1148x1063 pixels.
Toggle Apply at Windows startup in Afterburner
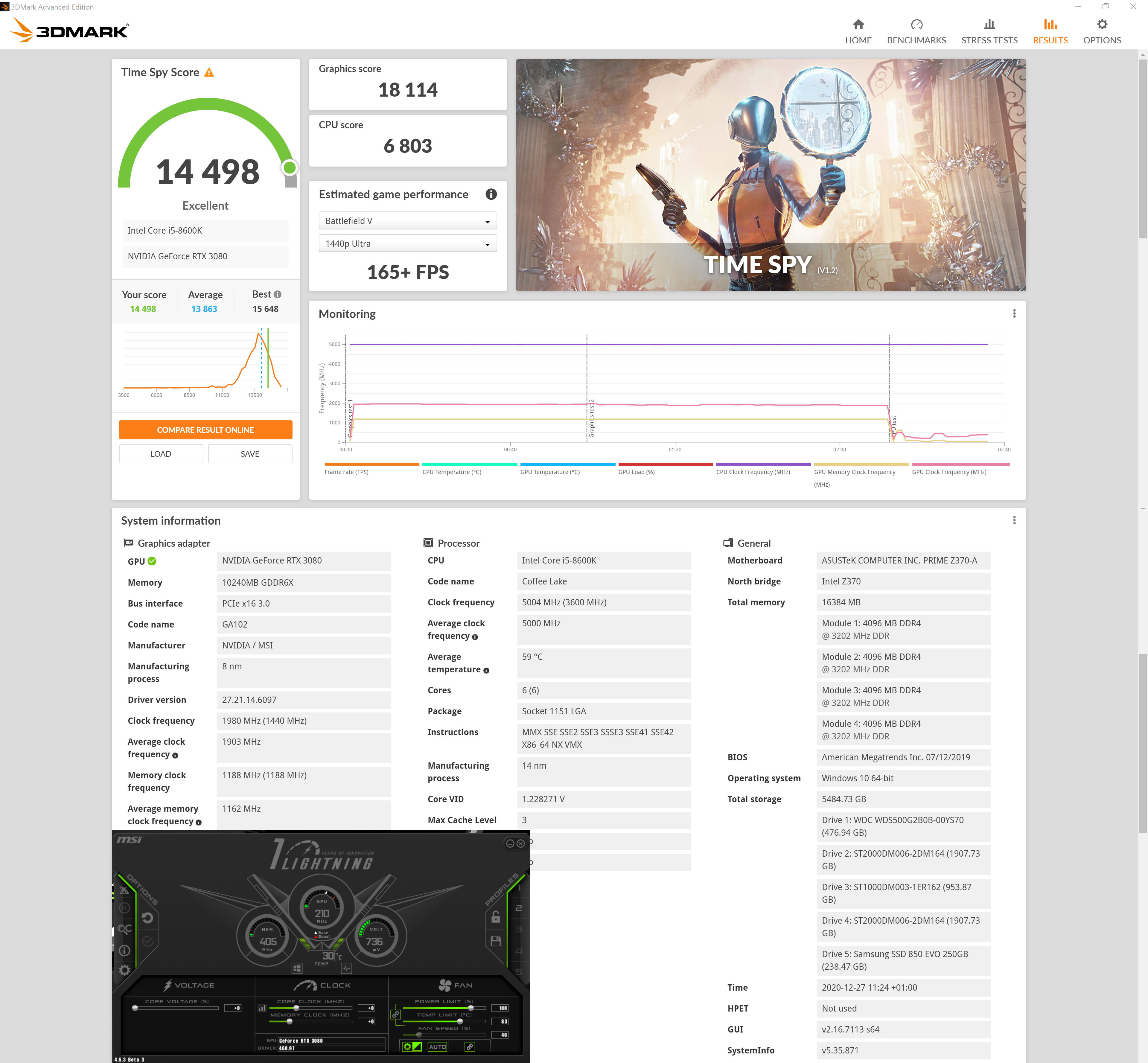point(297,968)
